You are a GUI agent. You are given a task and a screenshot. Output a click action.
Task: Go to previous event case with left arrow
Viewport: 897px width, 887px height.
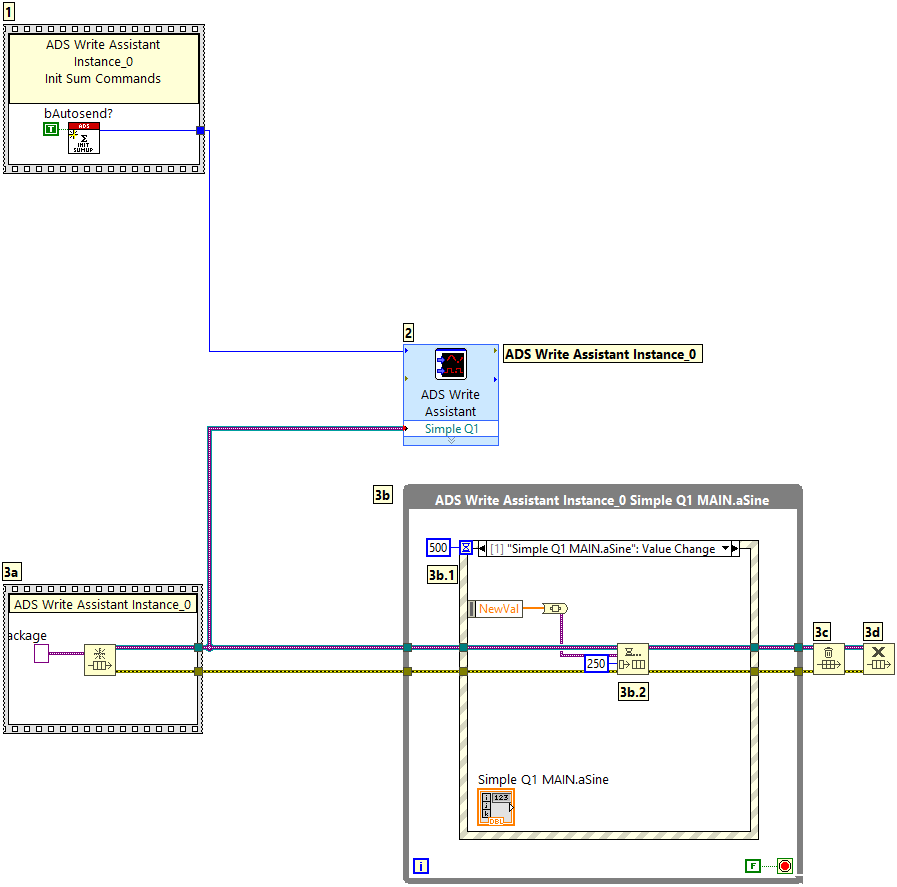point(482,548)
